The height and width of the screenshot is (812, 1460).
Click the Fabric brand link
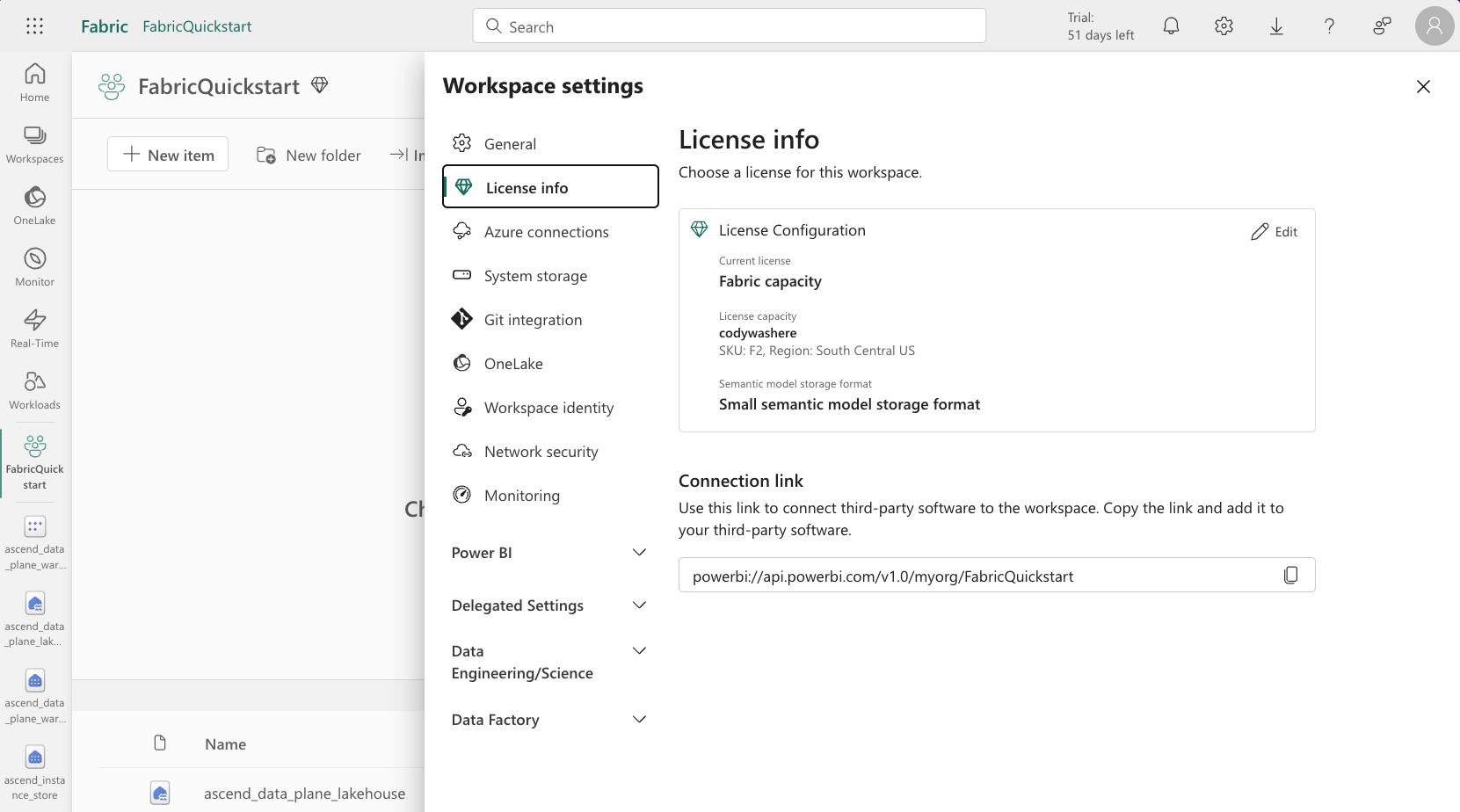(105, 26)
